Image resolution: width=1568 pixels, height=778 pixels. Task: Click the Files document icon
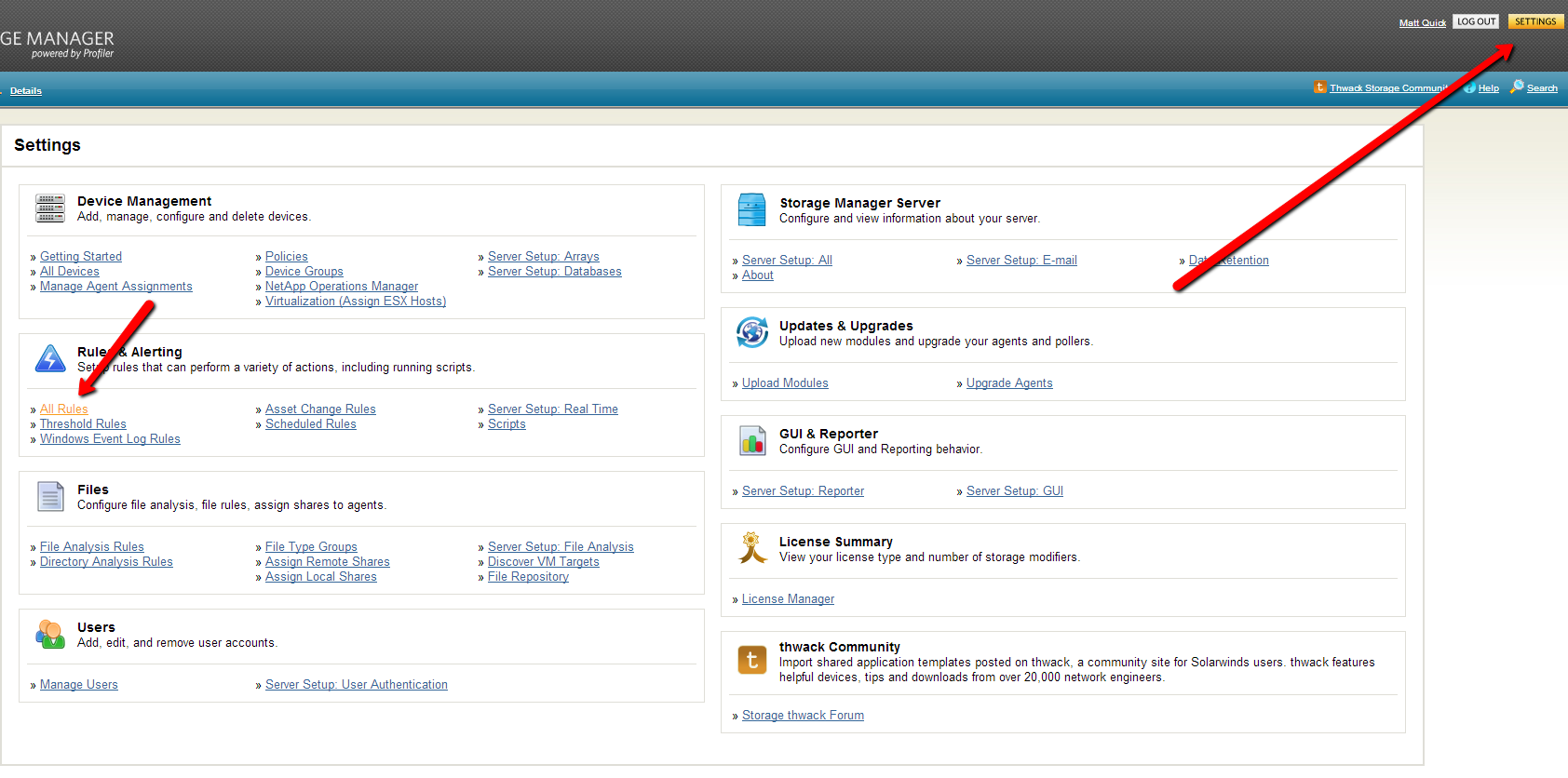pos(50,496)
